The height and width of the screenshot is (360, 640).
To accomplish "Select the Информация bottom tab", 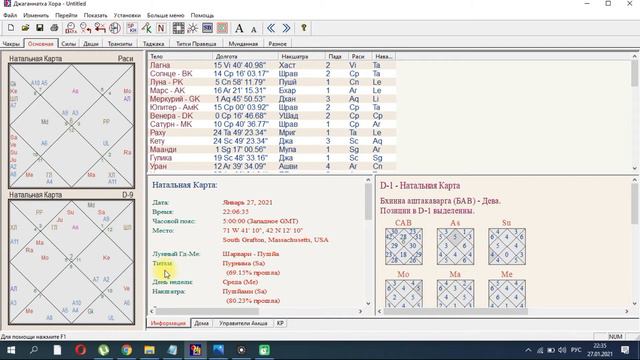I will pos(168,323).
